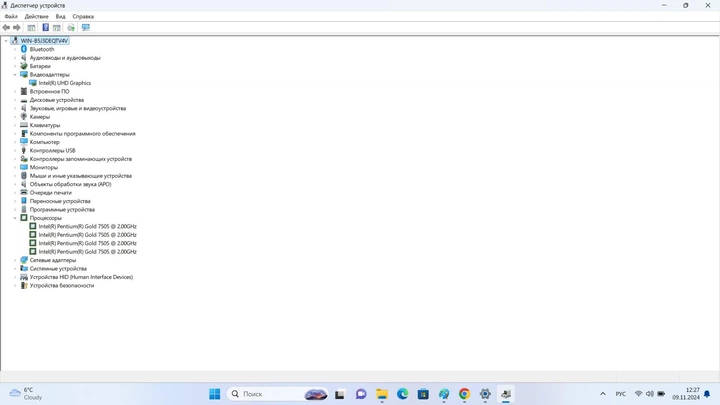Select Объекты обработки звука (APO)
The image size is (720, 405).
point(70,184)
